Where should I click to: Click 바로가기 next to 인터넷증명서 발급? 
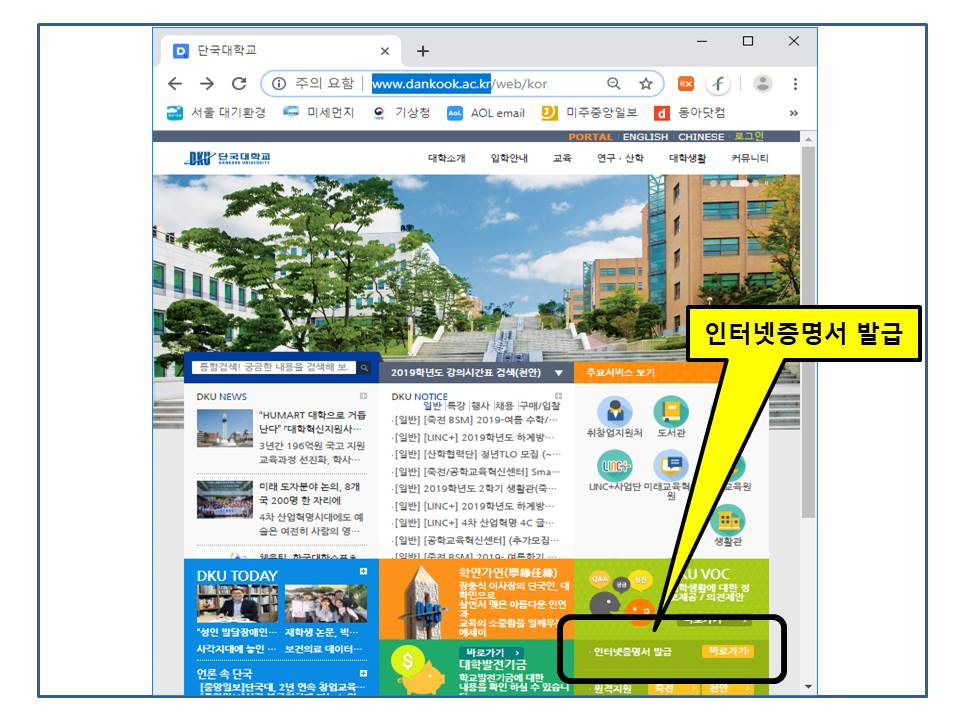coord(727,652)
